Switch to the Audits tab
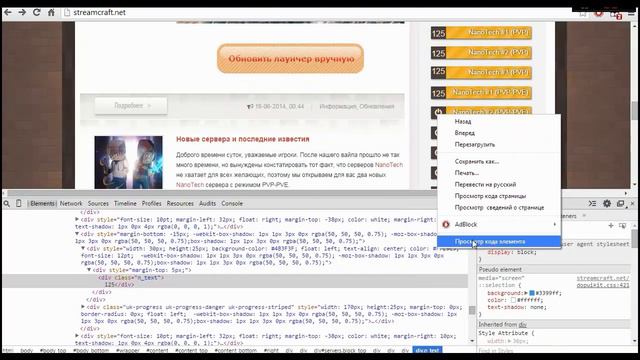The width and height of the screenshot is (640, 360). (x=207, y=203)
